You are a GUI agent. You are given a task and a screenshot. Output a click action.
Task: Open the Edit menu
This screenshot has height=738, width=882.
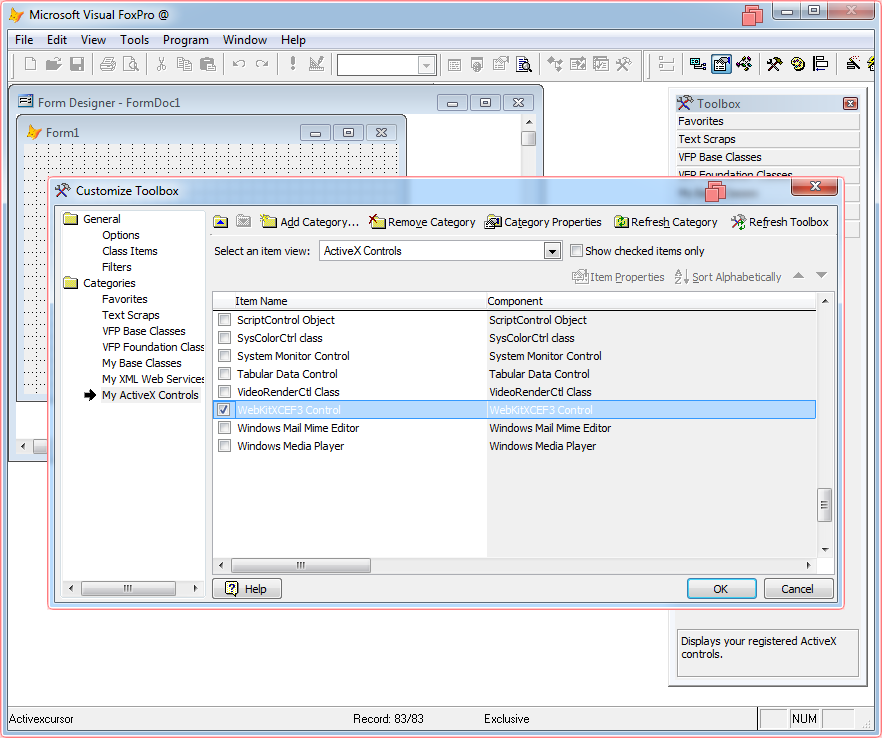click(x=57, y=40)
